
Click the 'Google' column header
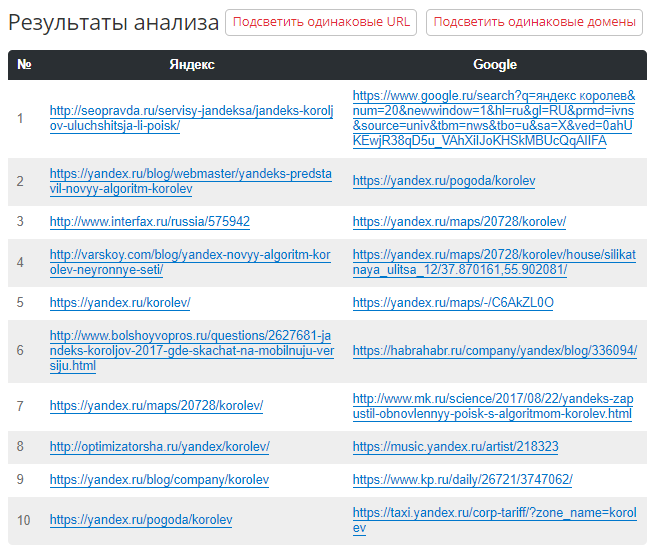495,65
